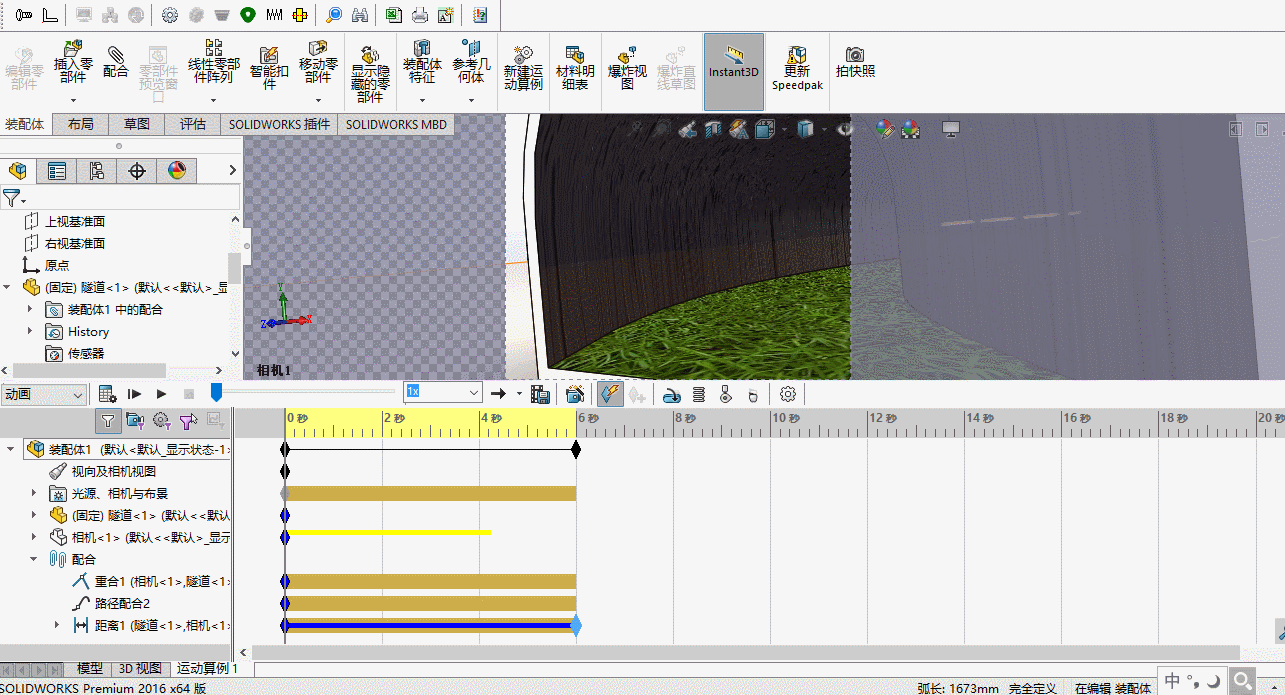This screenshot has width=1285, height=695.
Task: Open the motion study properties gear icon
Action: pos(788,394)
